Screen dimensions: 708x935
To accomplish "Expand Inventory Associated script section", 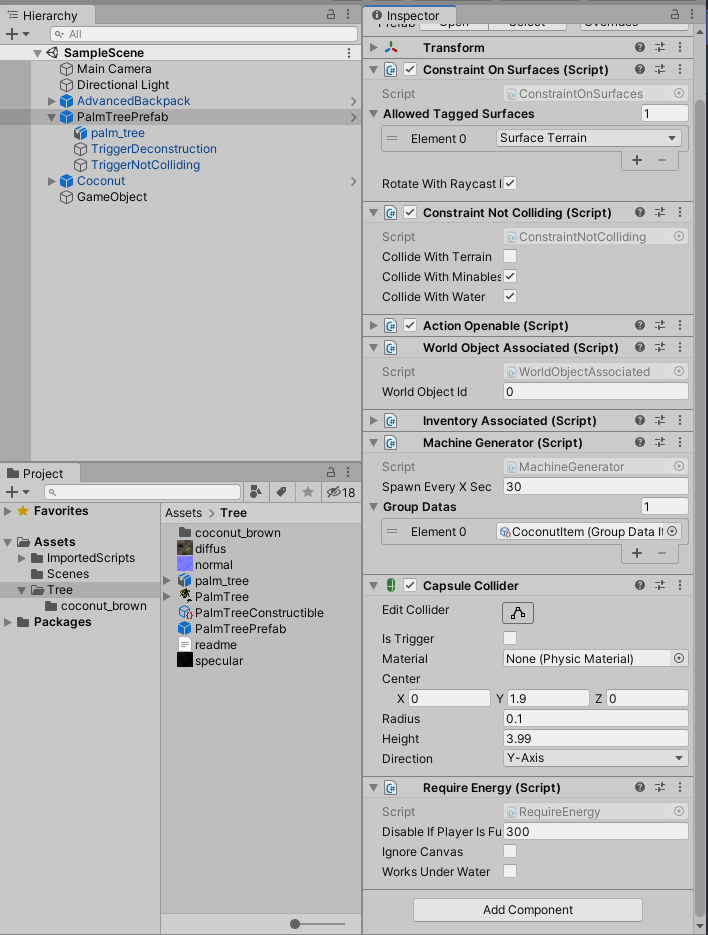I will pyautogui.click(x=373, y=420).
